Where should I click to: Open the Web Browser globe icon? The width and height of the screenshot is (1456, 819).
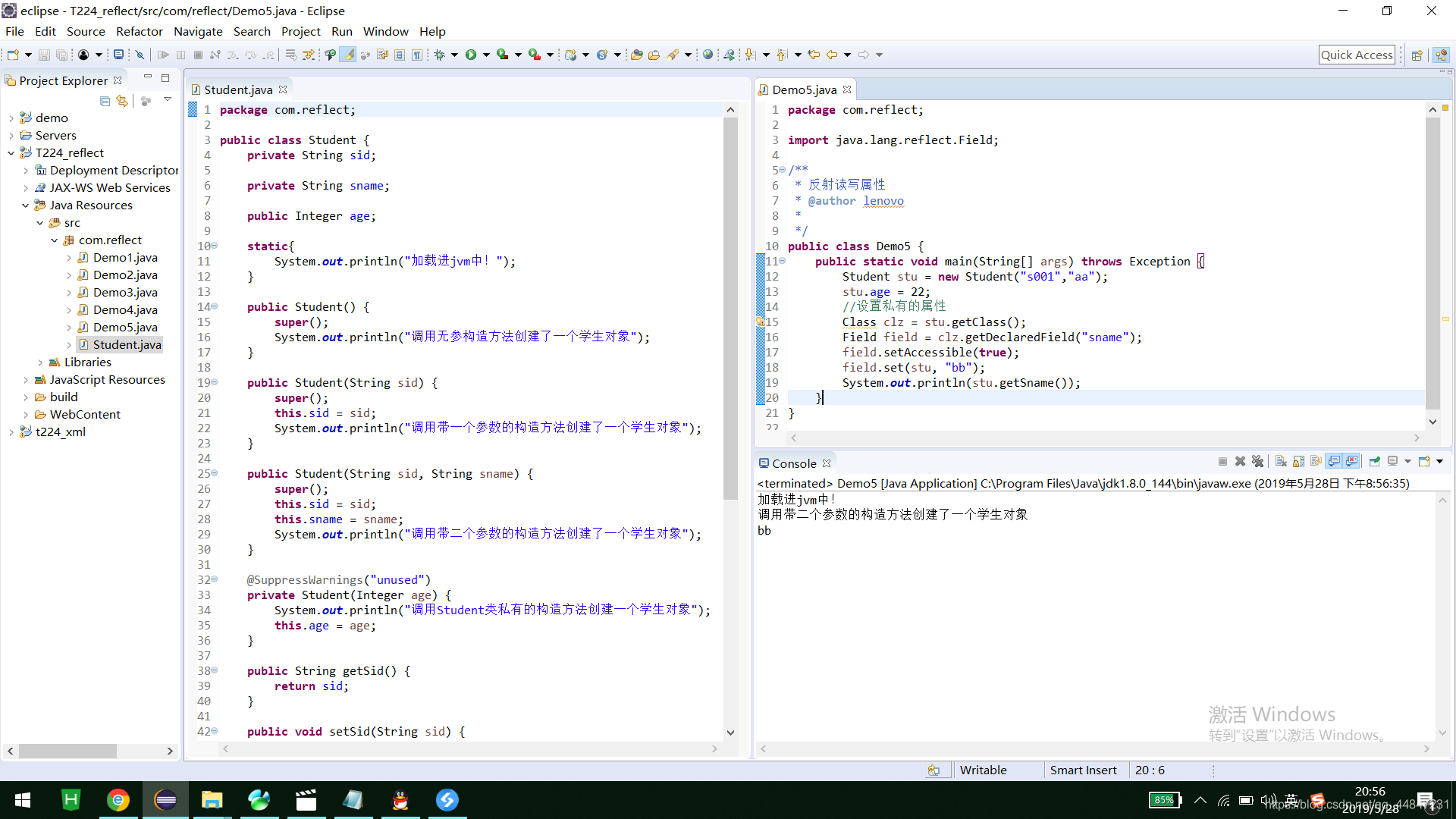(x=708, y=55)
